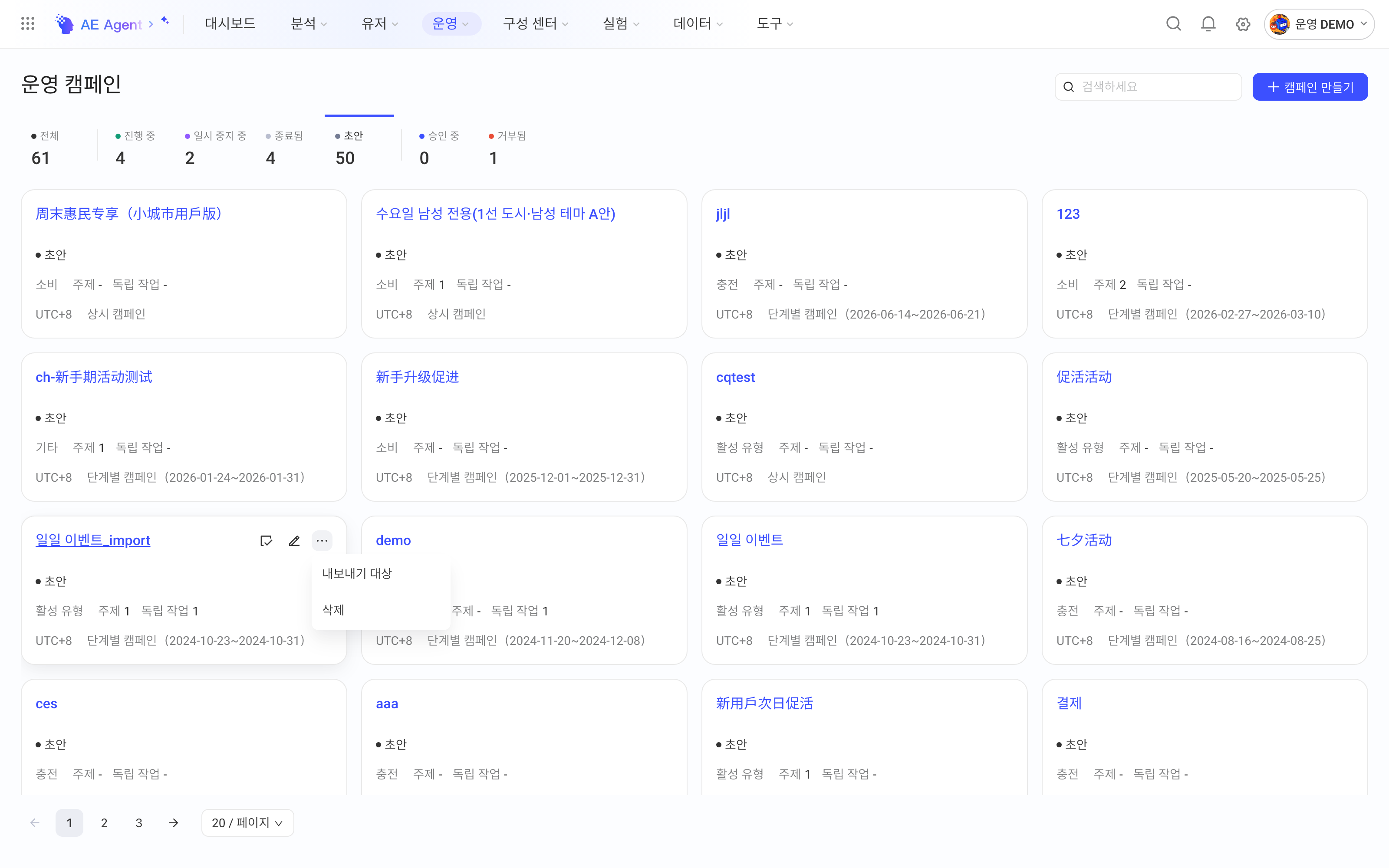Click the 검색하세요 search field
The width and height of the screenshot is (1389, 868).
[x=1148, y=87]
